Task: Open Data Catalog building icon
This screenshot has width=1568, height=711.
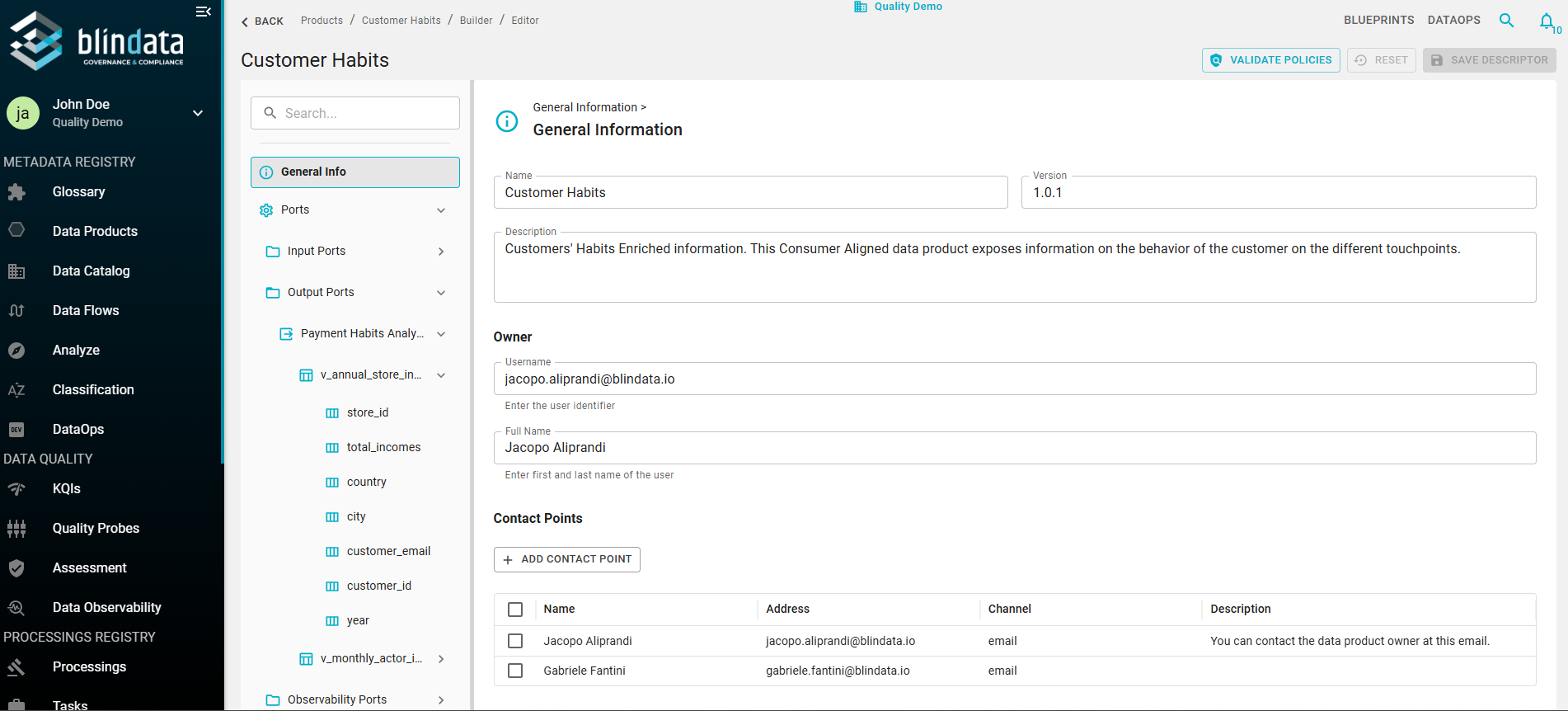Action: point(16,271)
